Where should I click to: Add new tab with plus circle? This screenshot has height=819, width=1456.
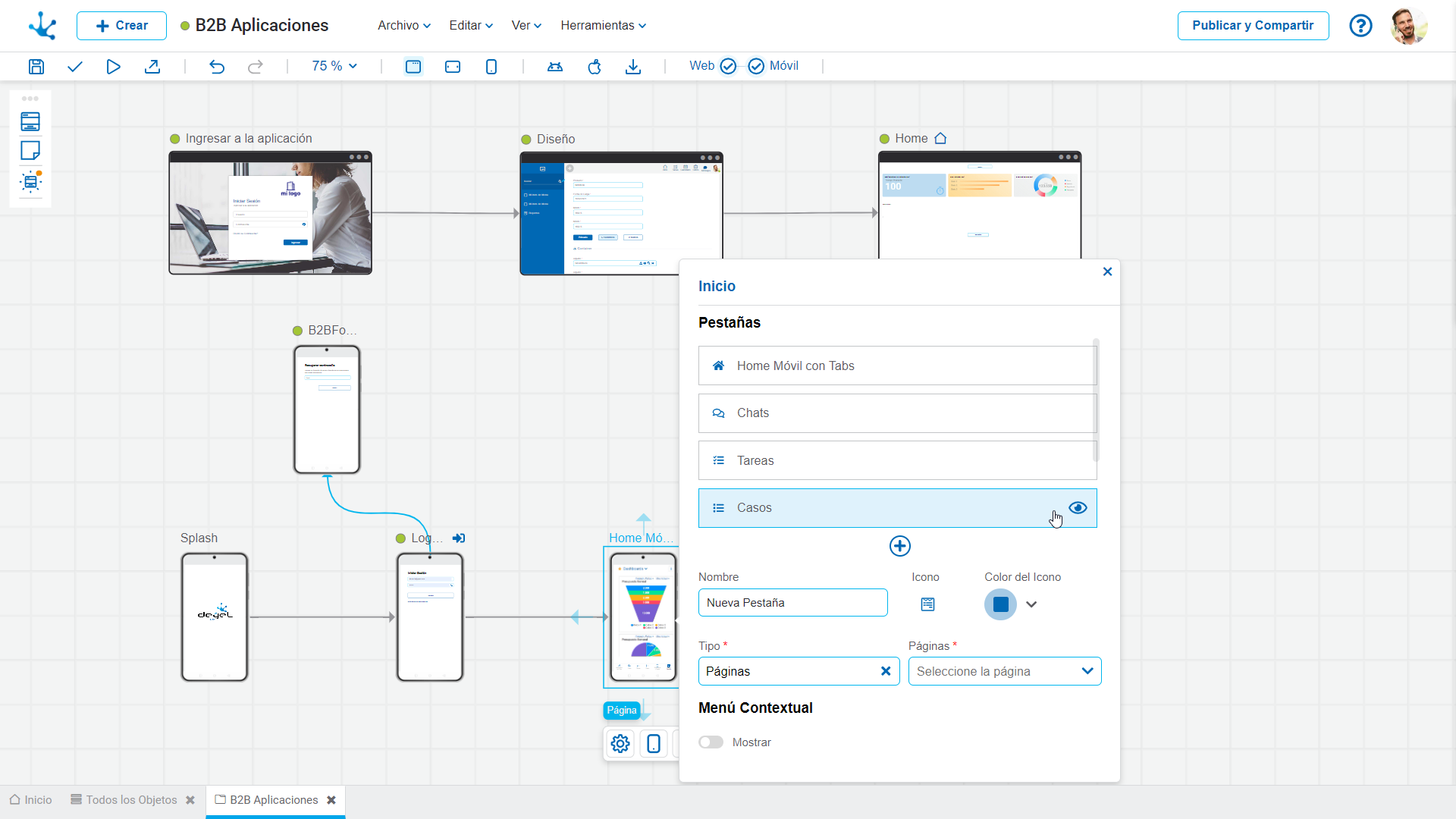pos(899,546)
